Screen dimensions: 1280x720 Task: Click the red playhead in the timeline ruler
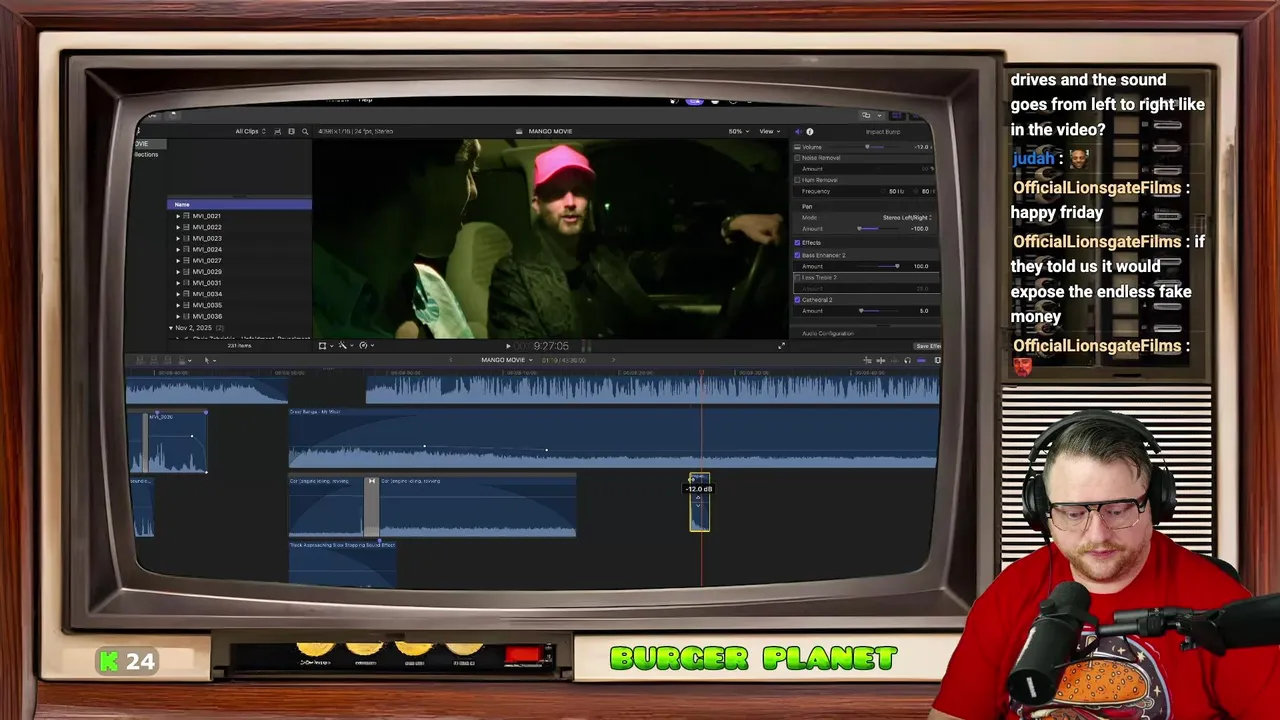coord(701,372)
